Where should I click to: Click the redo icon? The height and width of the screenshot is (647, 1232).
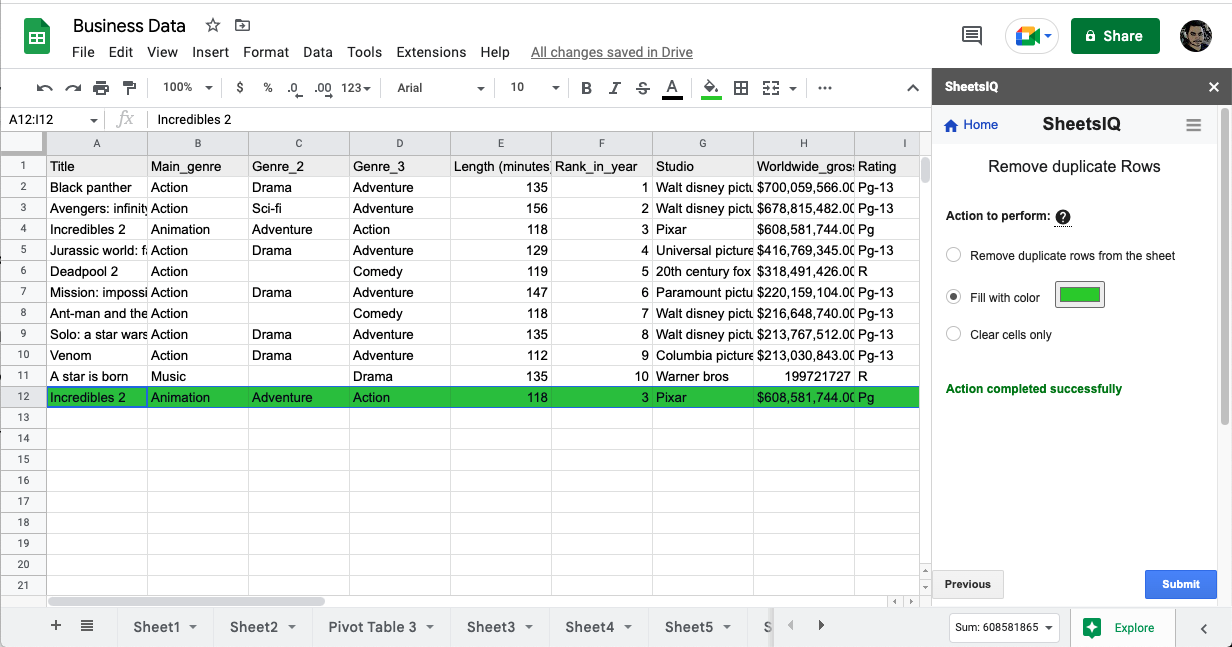coord(73,88)
